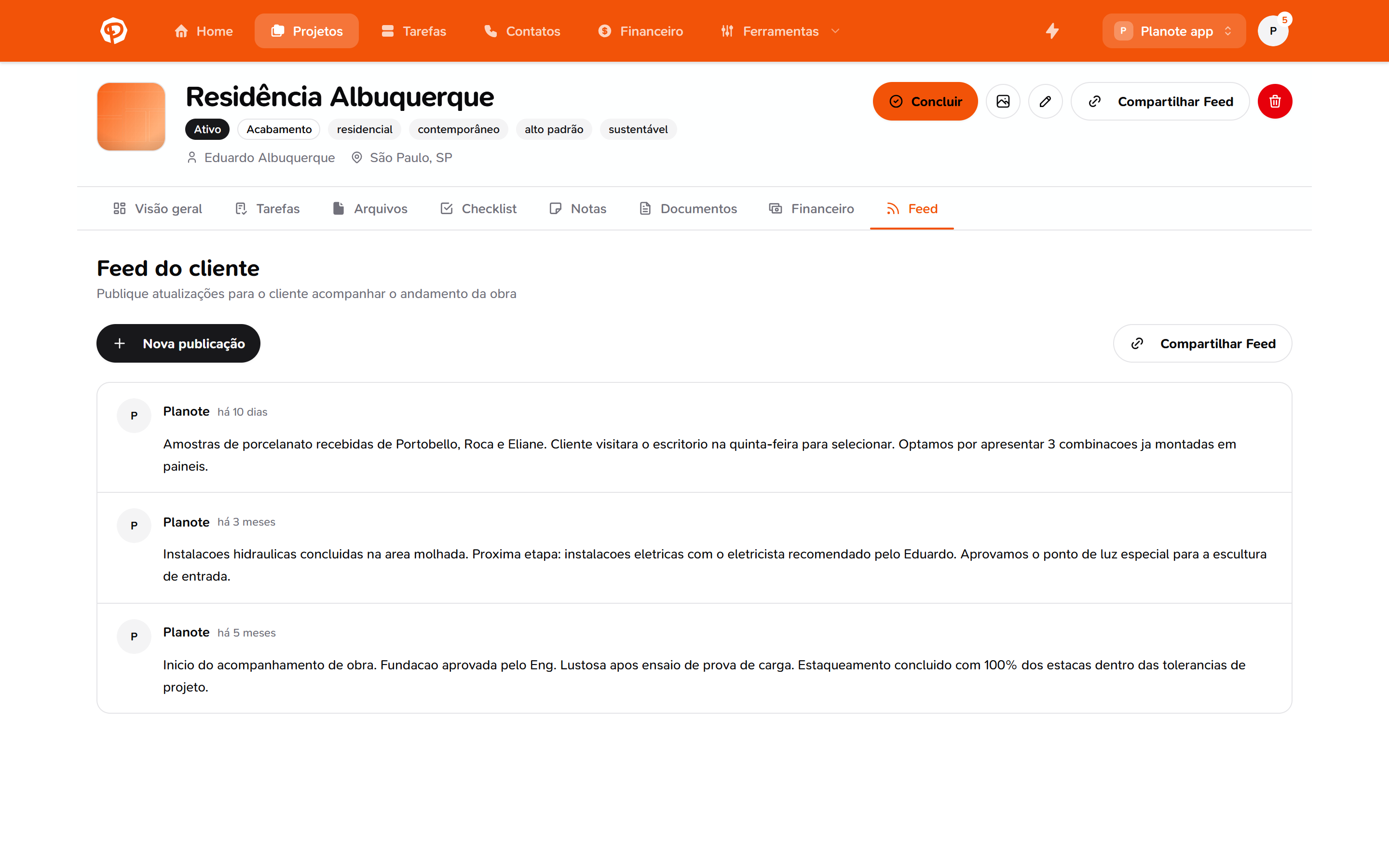Viewport: 1389px width, 868px height.
Task: Click the Planote logo icon
Action: [x=114, y=31]
